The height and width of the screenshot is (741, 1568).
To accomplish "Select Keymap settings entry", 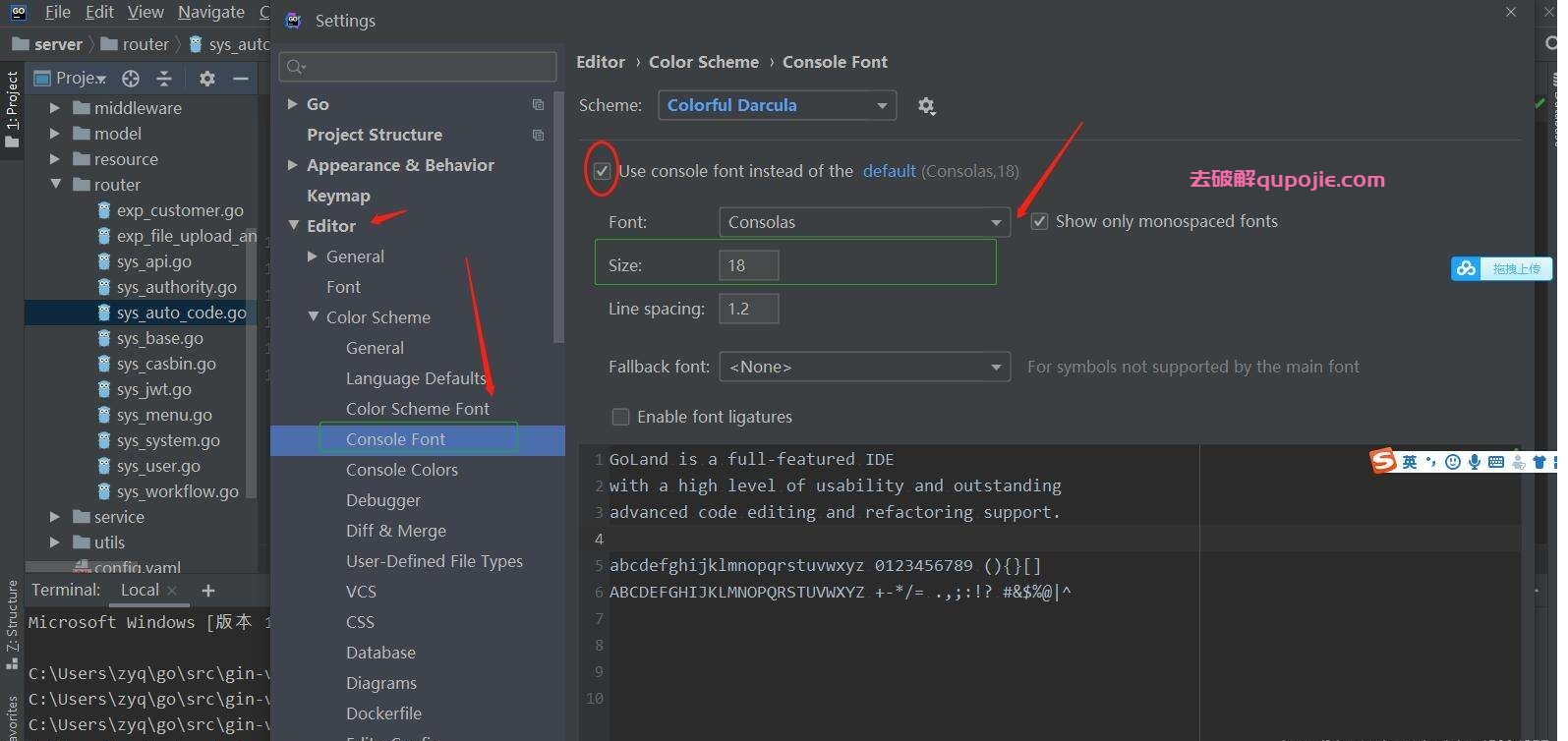I will point(338,196).
